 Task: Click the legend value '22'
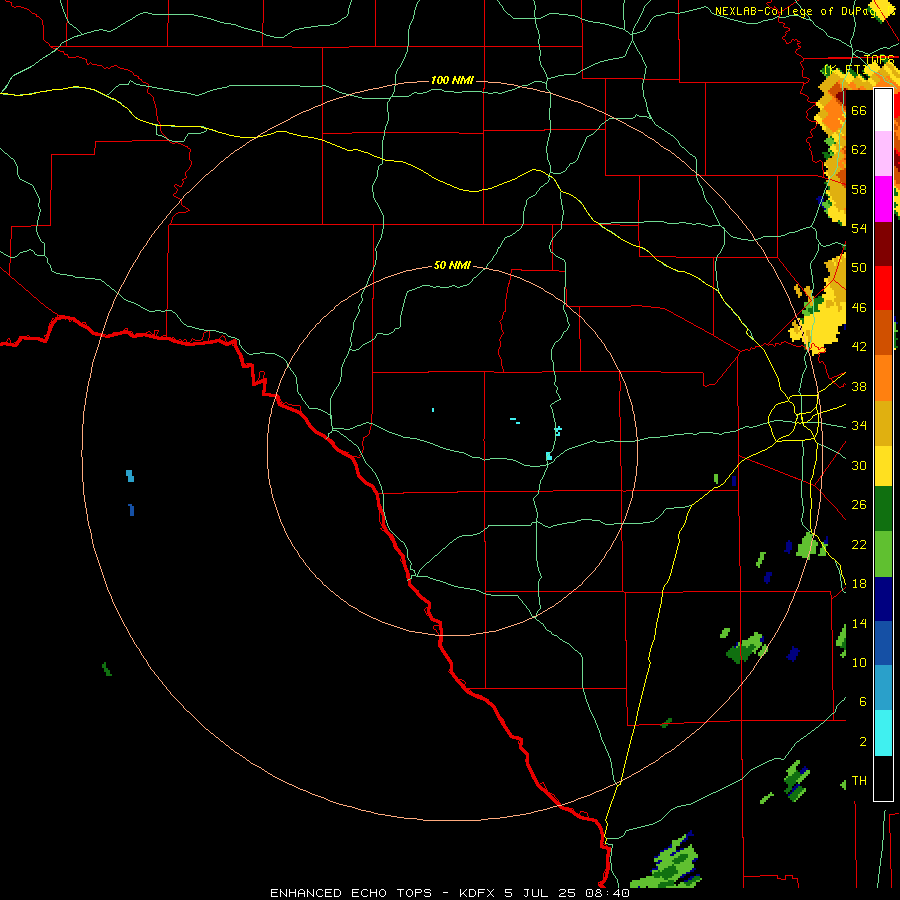[x=859, y=545]
